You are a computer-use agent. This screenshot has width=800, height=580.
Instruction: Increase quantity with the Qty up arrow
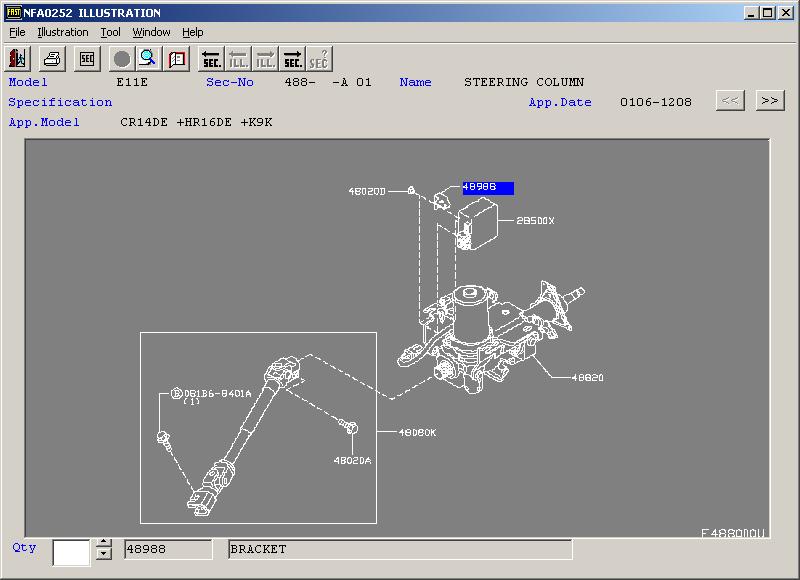104,544
